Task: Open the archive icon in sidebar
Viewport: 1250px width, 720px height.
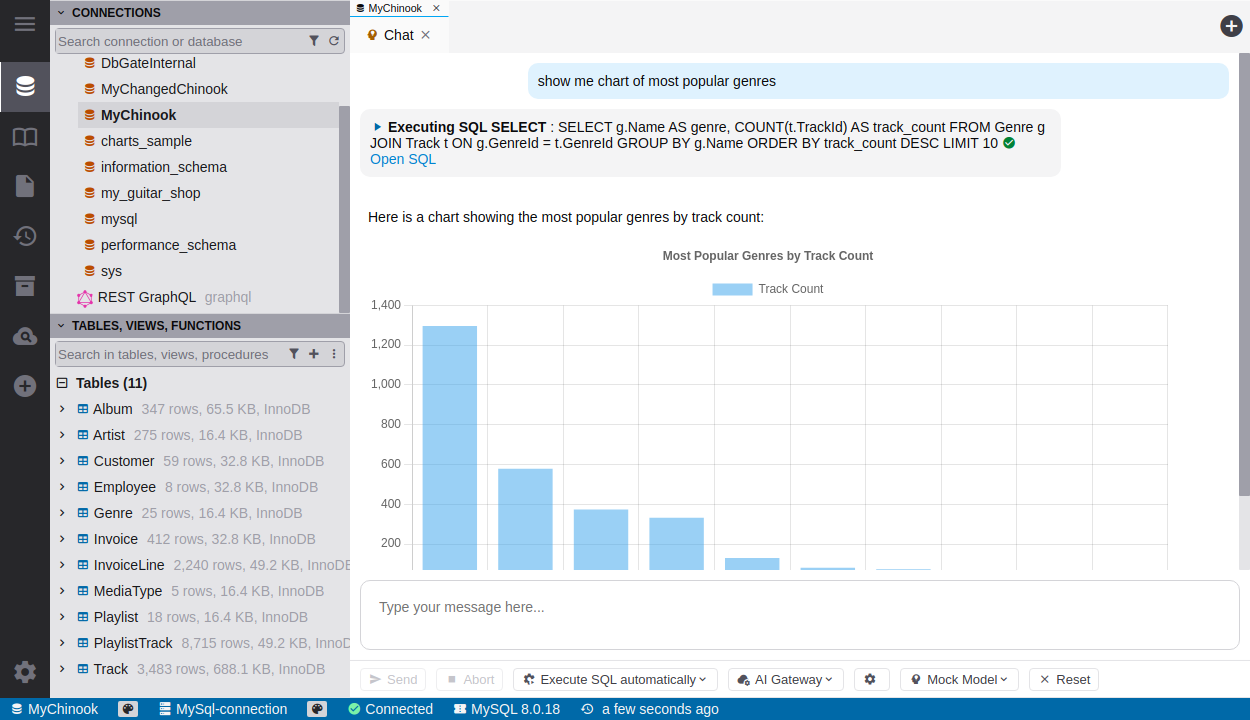Action: tap(25, 286)
